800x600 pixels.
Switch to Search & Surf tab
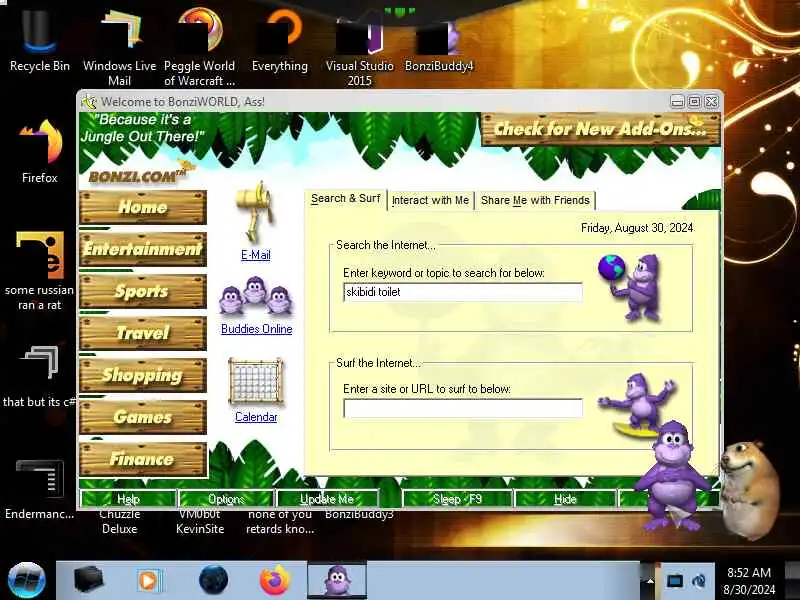pos(346,199)
